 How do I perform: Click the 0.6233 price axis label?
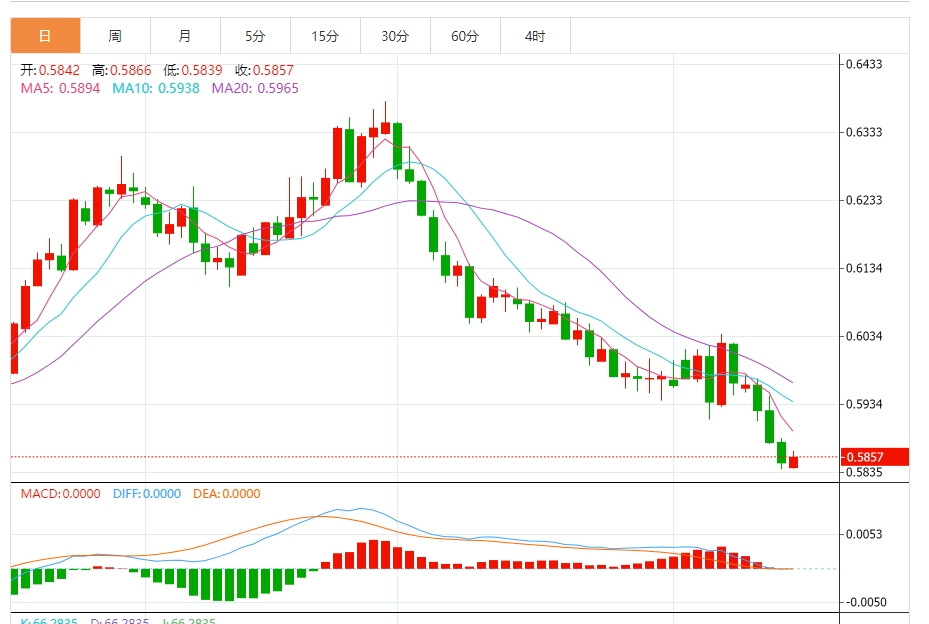pos(864,200)
